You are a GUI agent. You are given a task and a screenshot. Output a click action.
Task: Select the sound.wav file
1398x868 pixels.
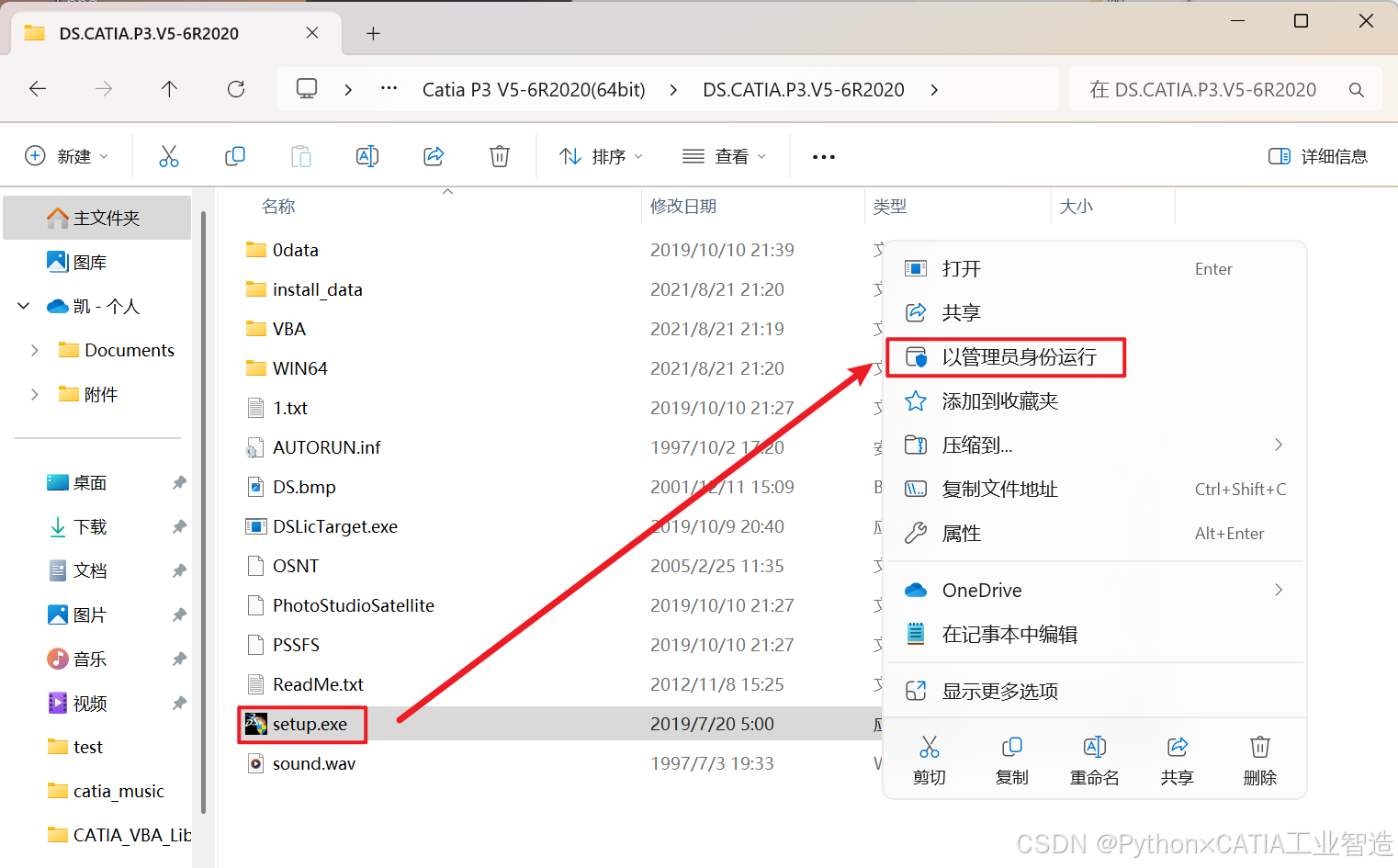313,763
